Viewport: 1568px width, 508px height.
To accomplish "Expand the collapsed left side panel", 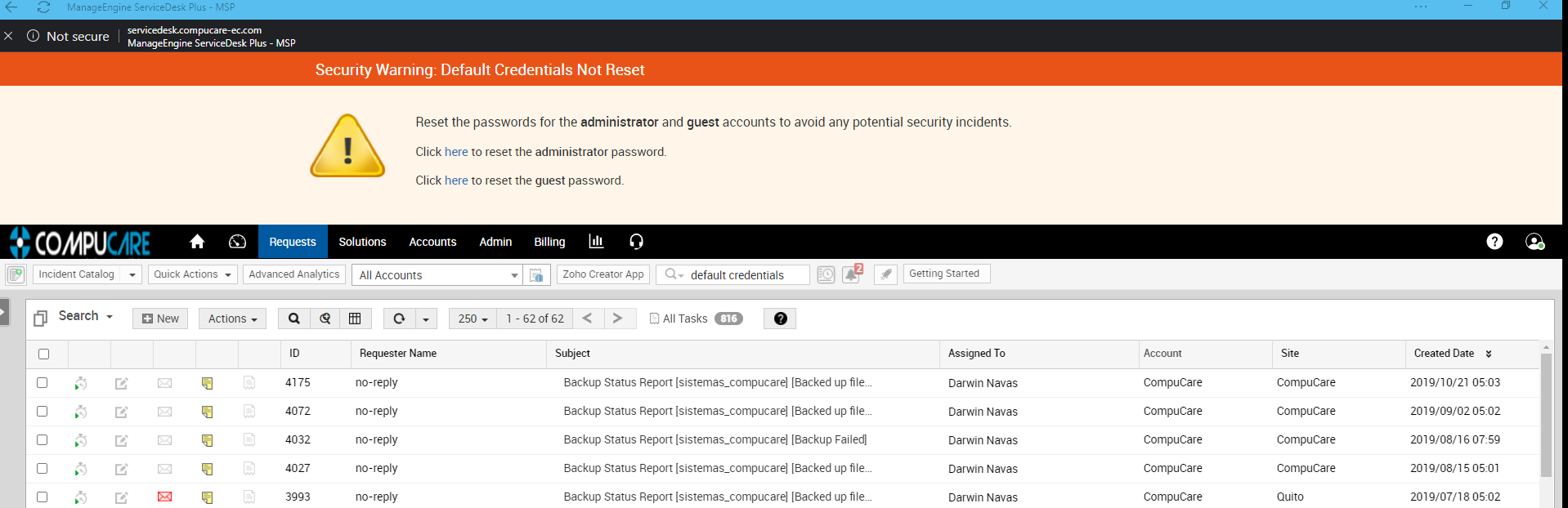I will (x=4, y=312).
